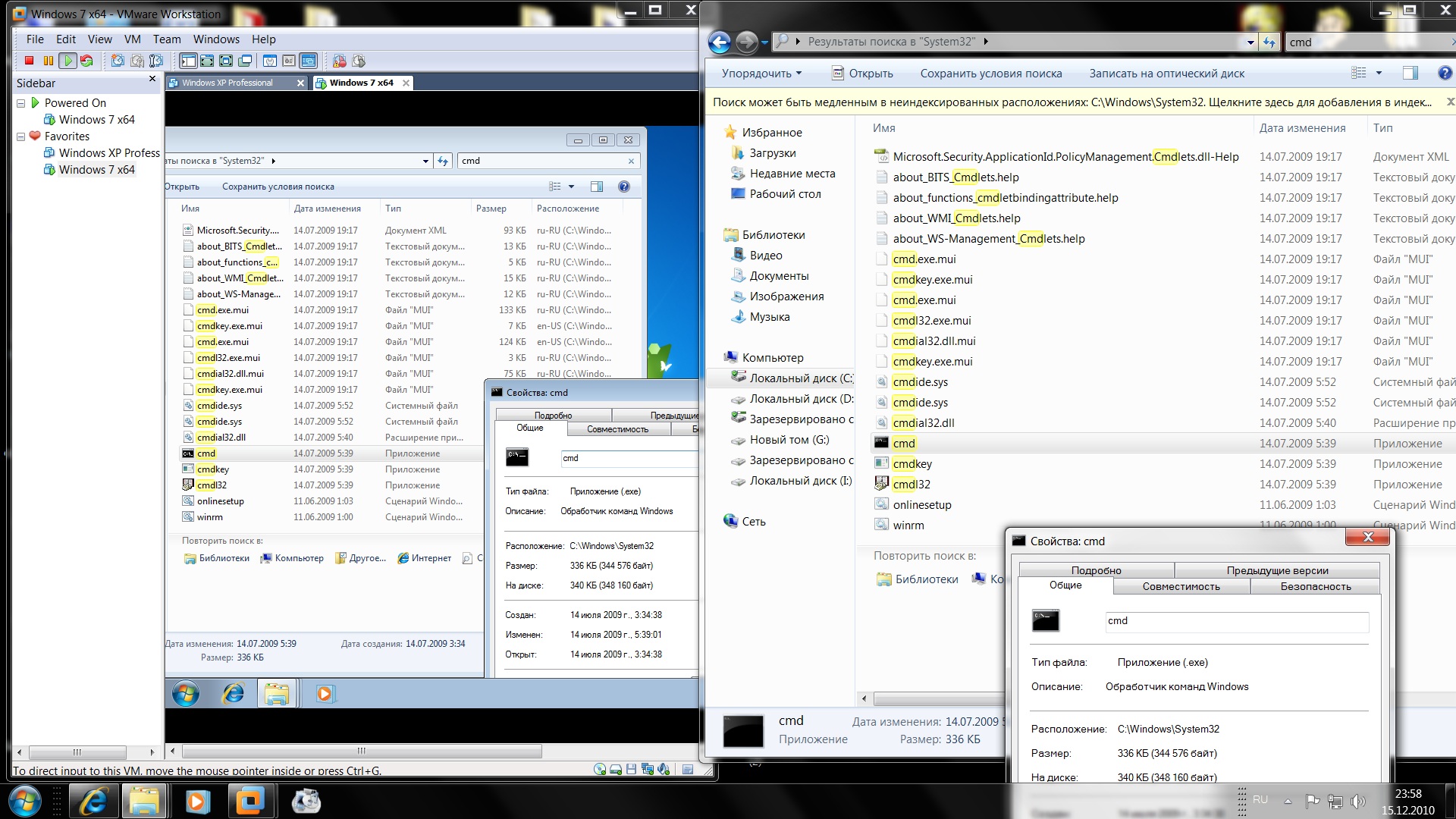Open the address dropdown in guest Explorer window
Screen dimensions: 1456x819
(425, 161)
